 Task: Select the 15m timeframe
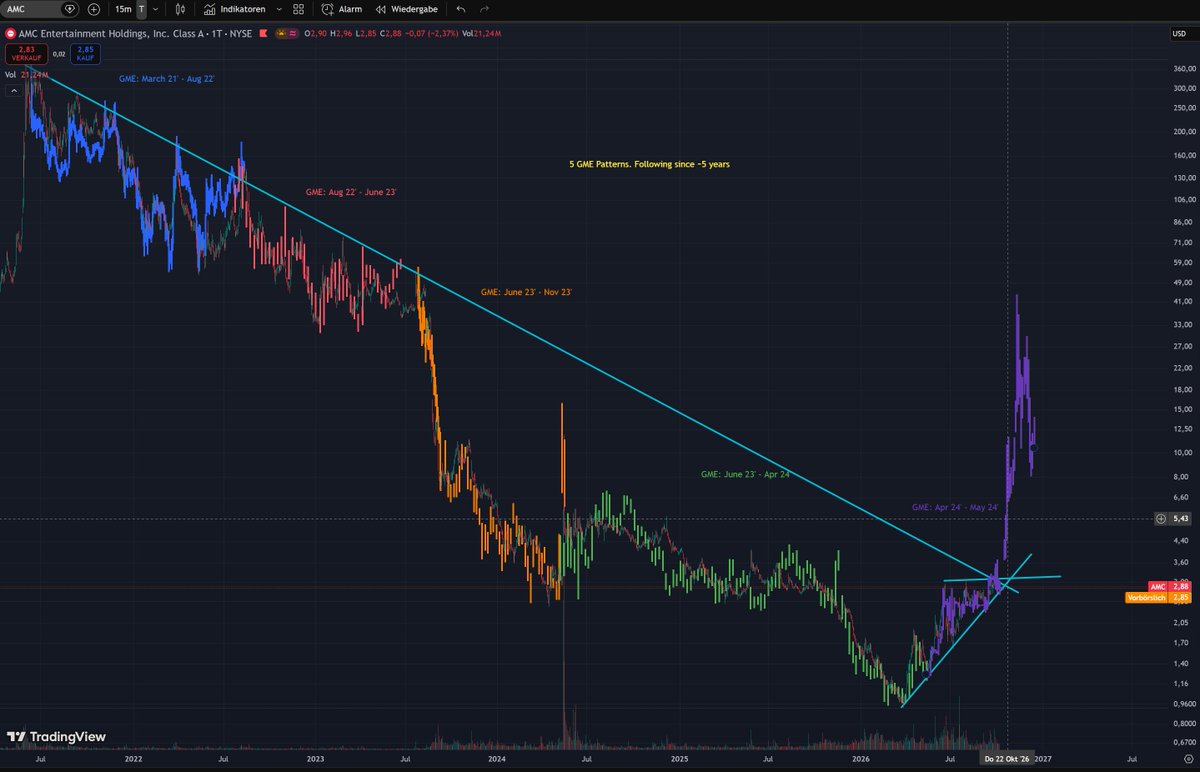(x=123, y=9)
